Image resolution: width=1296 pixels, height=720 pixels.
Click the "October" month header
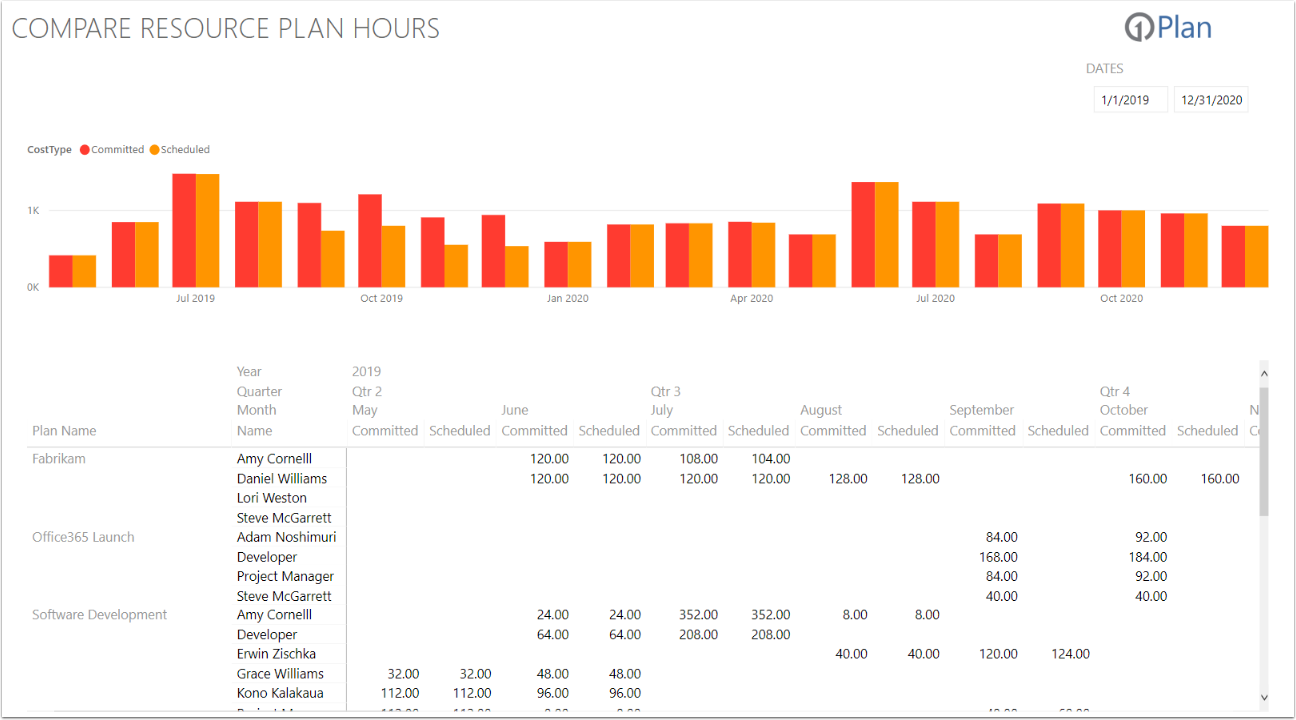coord(1126,411)
